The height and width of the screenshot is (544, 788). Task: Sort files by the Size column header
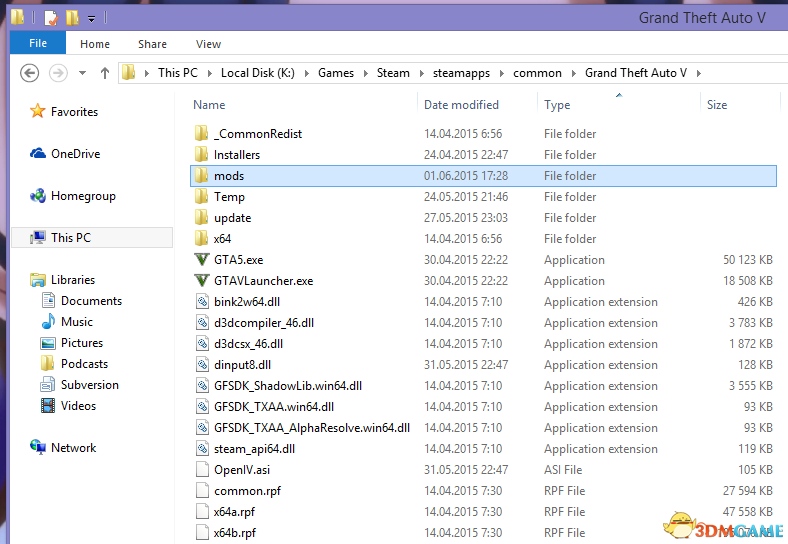717,105
